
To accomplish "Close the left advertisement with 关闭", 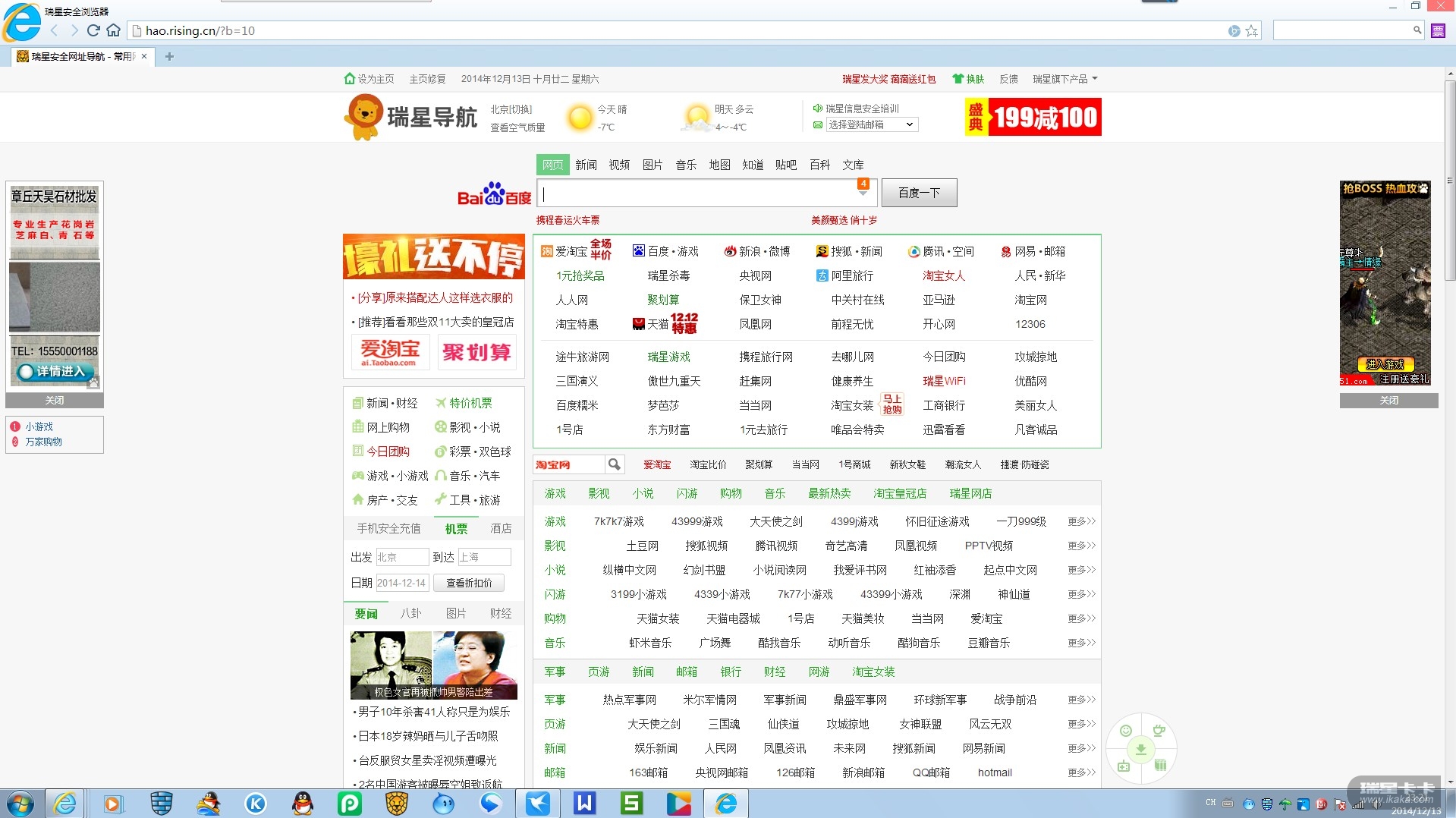I will (x=55, y=401).
